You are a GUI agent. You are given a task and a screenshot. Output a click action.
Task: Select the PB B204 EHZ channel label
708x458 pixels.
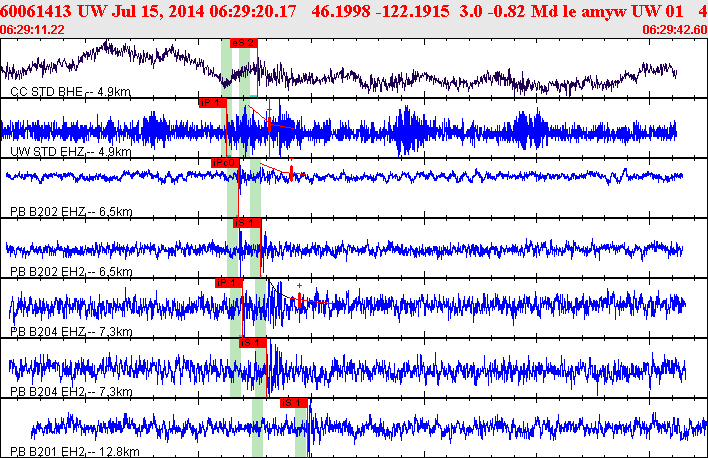pyautogui.click(x=70, y=332)
